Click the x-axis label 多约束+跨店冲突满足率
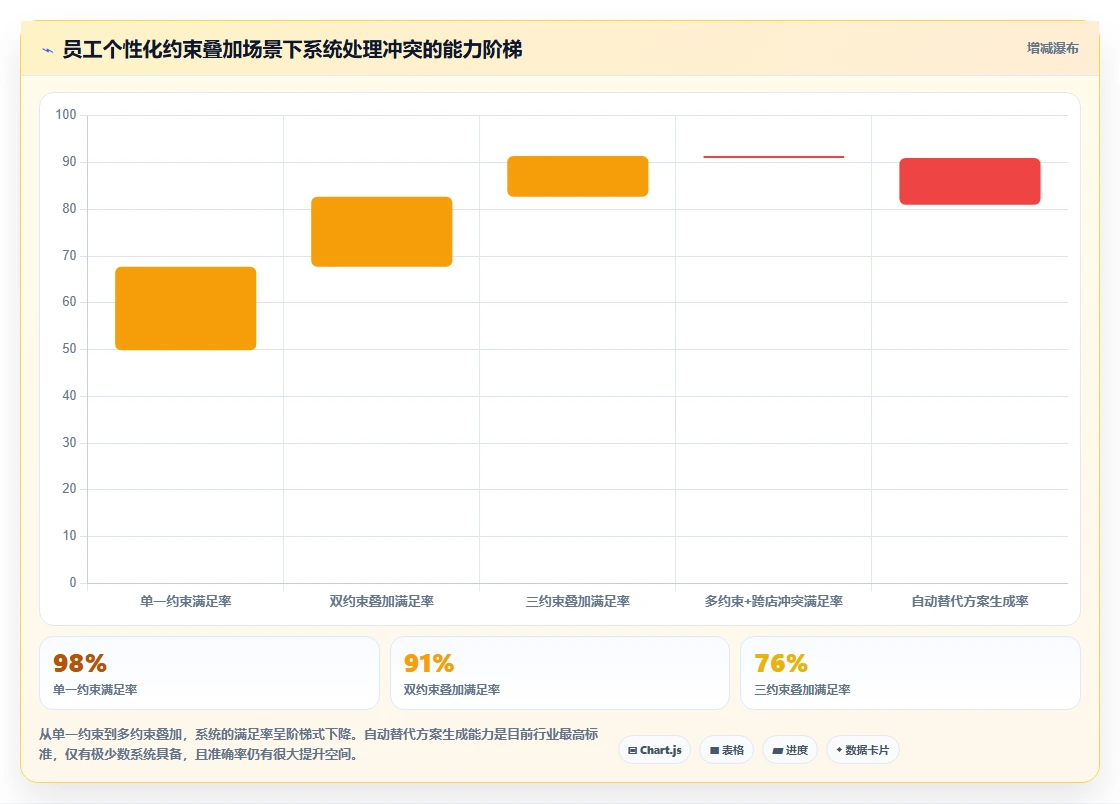The image size is (1120, 804). point(774,601)
